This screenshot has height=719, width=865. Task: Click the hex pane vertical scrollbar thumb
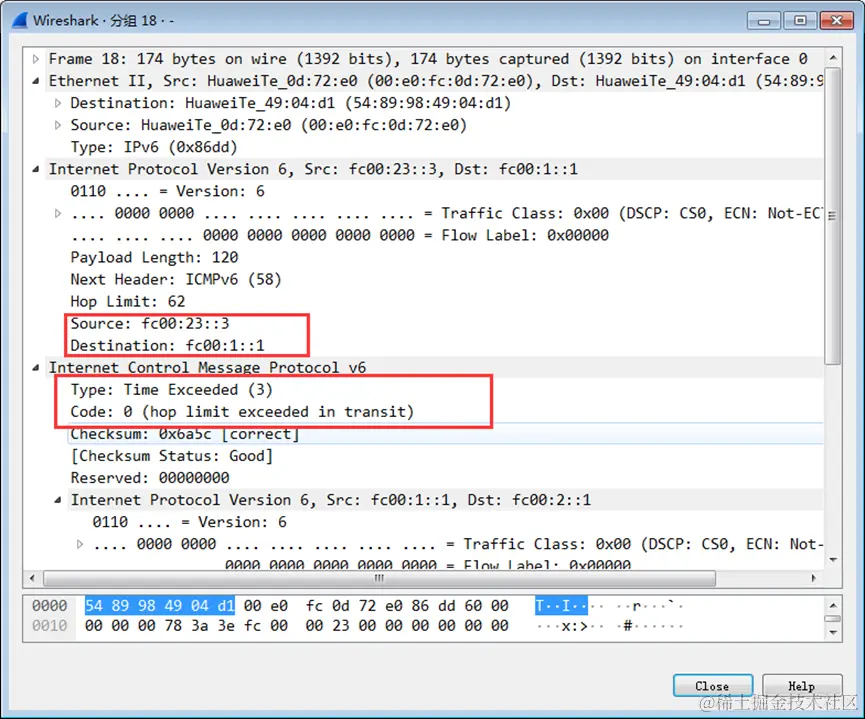pos(833,619)
